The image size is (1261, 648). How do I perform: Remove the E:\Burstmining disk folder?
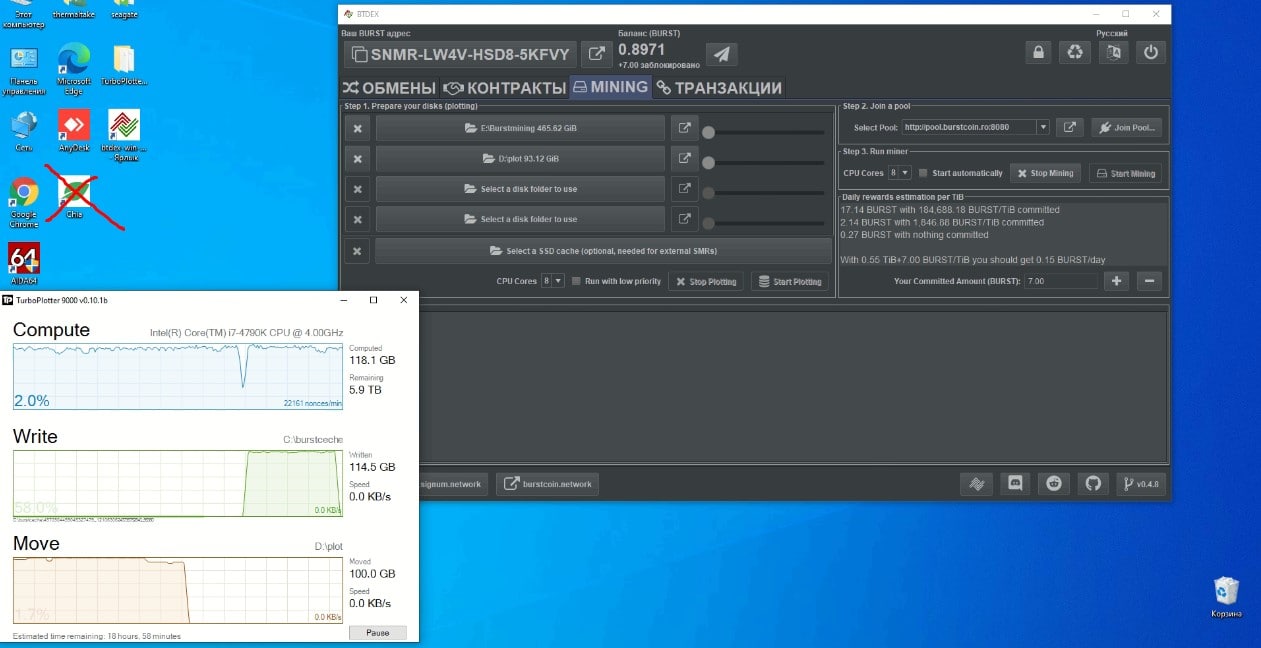coord(357,128)
